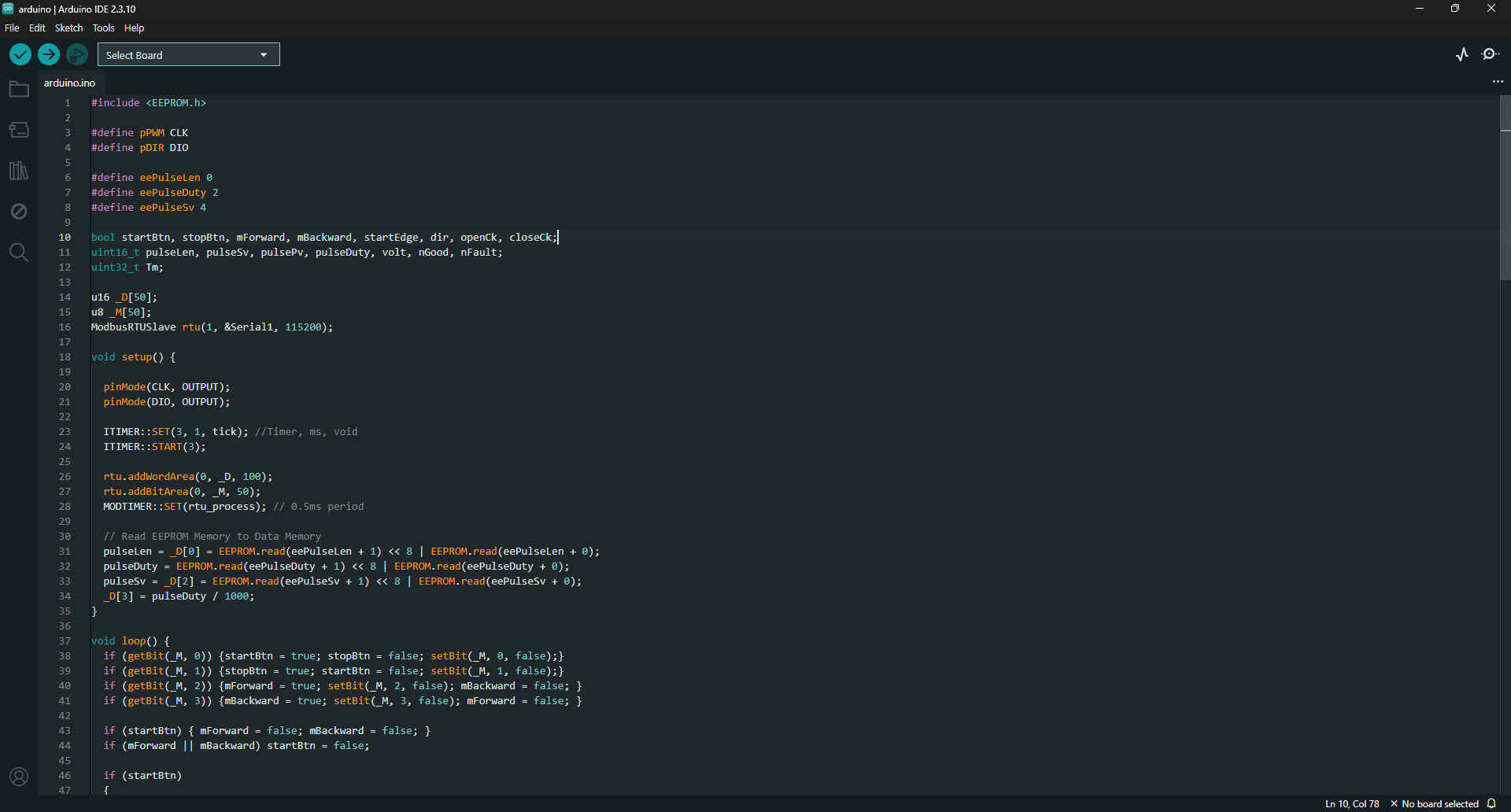
Task: Click 'No board selected' in status bar
Action: pyautogui.click(x=1435, y=803)
